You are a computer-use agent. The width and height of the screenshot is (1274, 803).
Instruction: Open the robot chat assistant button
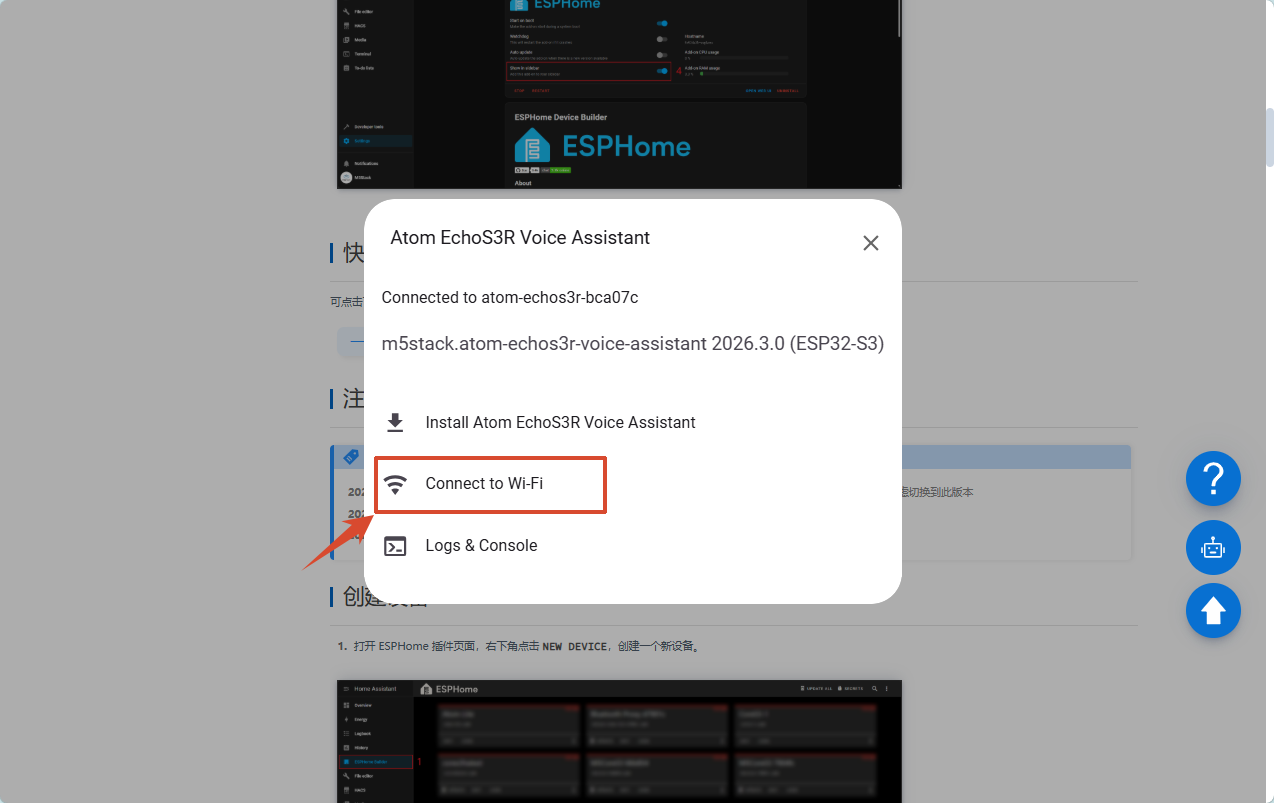pyautogui.click(x=1213, y=548)
